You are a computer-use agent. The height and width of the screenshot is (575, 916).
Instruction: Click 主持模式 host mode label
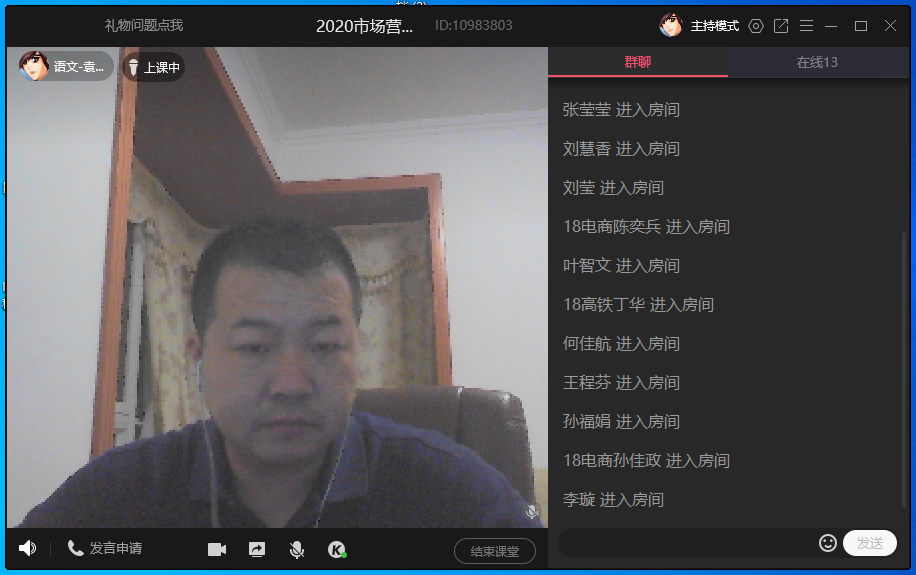pyautogui.click(x=714, y=26)
